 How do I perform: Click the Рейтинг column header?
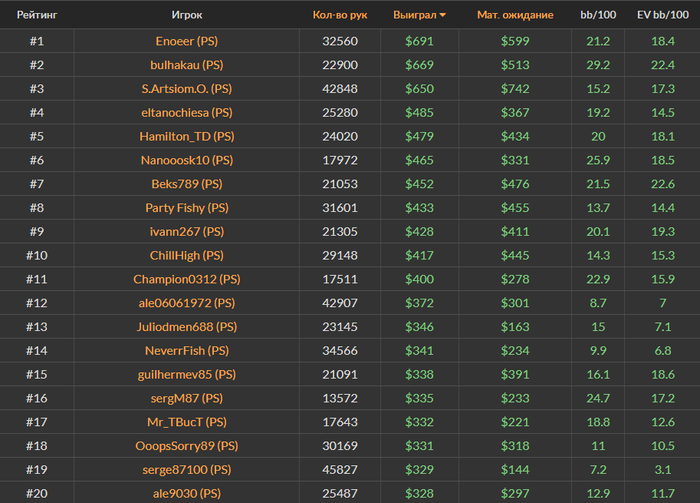click(37, 15)
